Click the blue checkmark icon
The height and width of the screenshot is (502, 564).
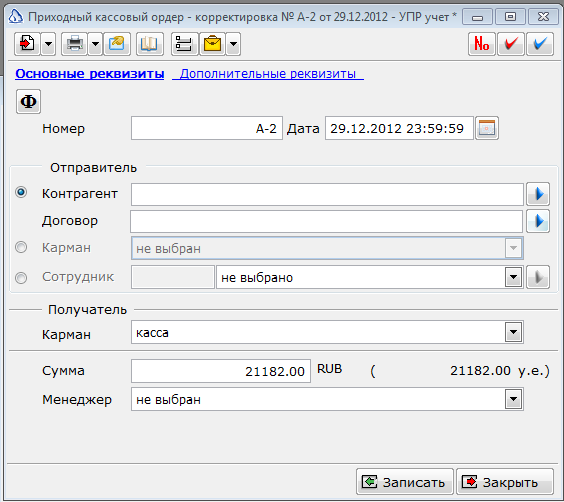540,44
